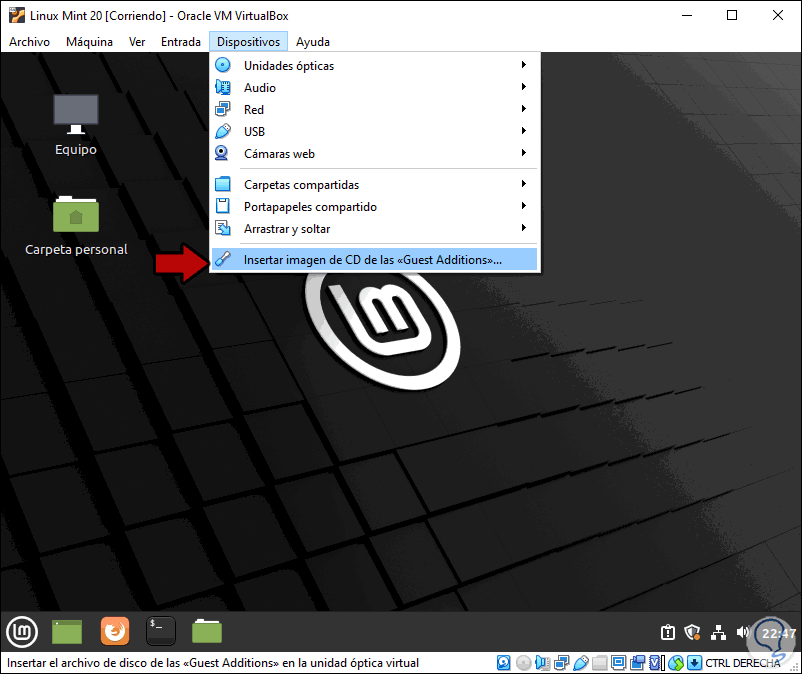Image resolution: width=802 pixels, height=674 pixels.
Task: Click the Red network icon in menu
Action: (x=222, y=109)
